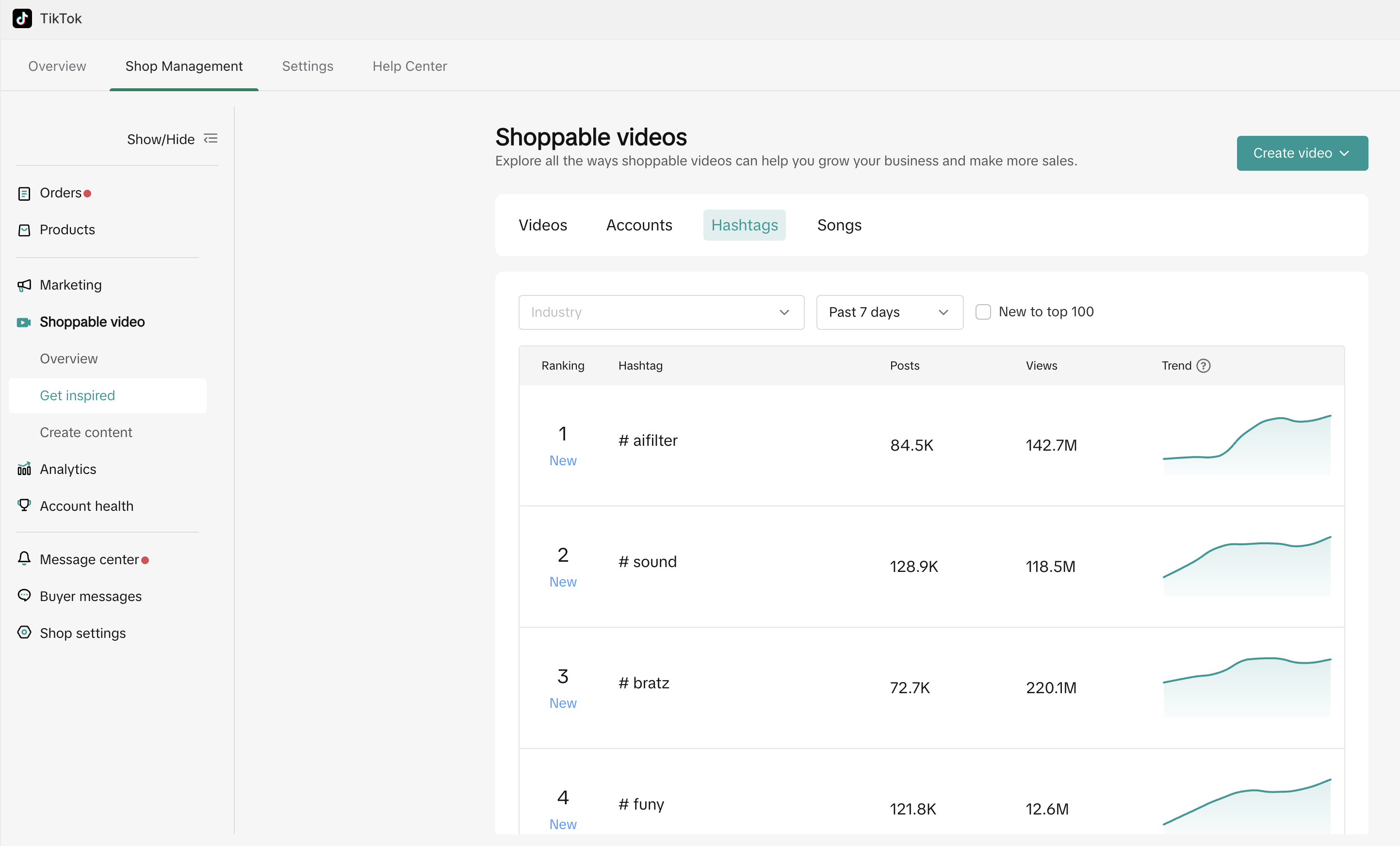The width and height of the screenshot is (1400, 846).
Task: Click the Message center bell icon
Action: pyautogui.click(x=24, y=559)
